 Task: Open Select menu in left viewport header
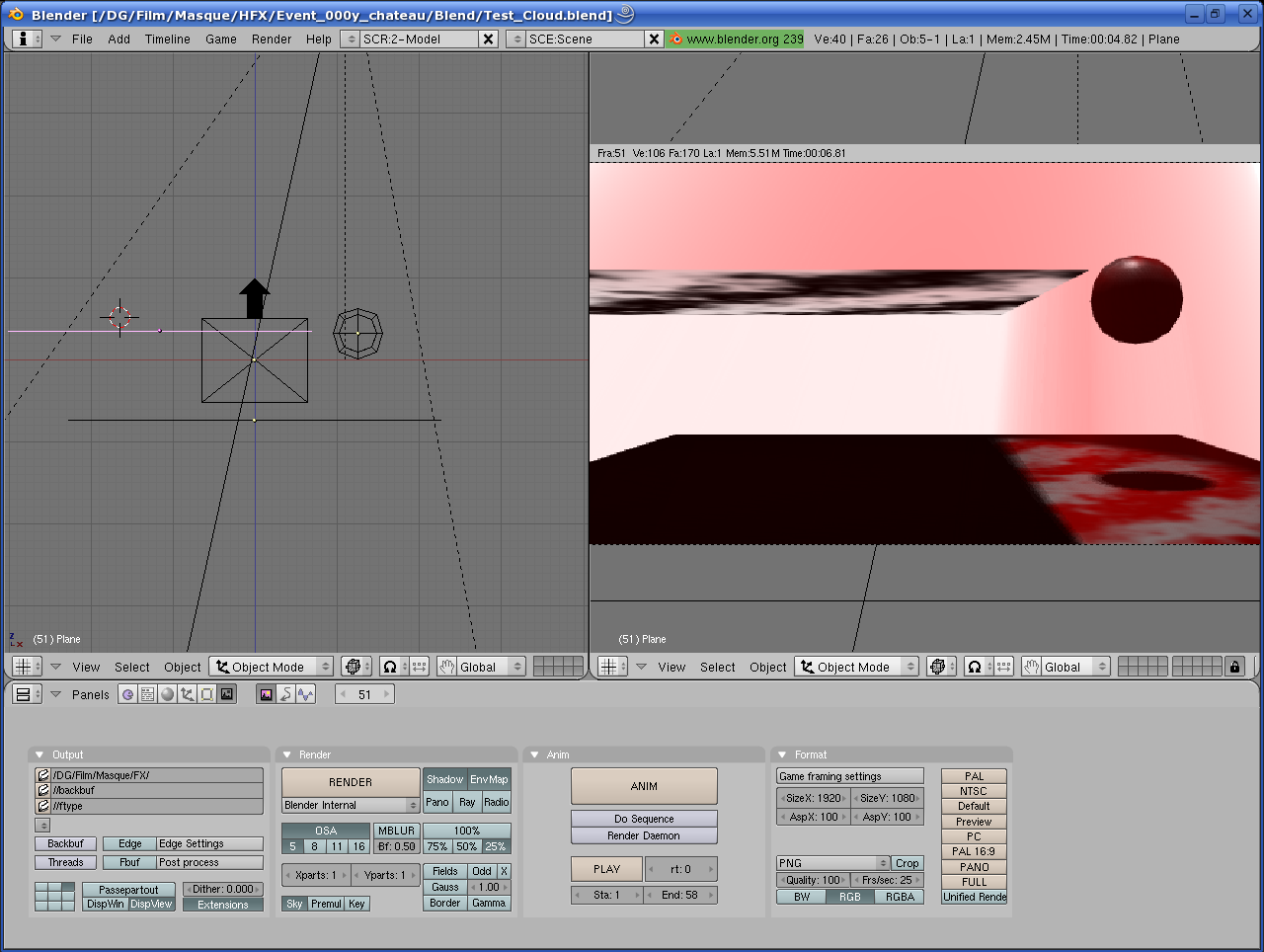[x=132, y=667]
